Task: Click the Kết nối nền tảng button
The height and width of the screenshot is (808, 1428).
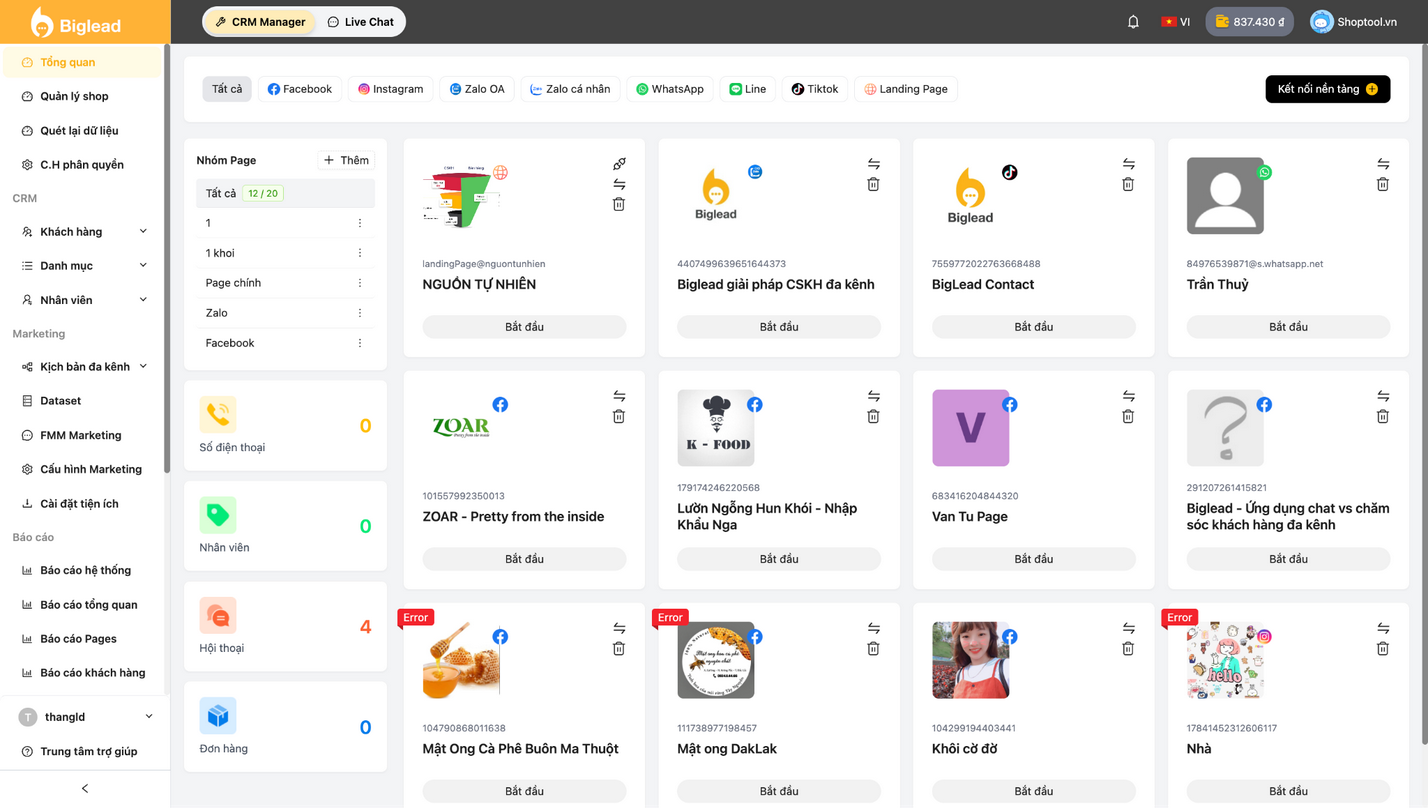Action: [x=1327, y=89]
